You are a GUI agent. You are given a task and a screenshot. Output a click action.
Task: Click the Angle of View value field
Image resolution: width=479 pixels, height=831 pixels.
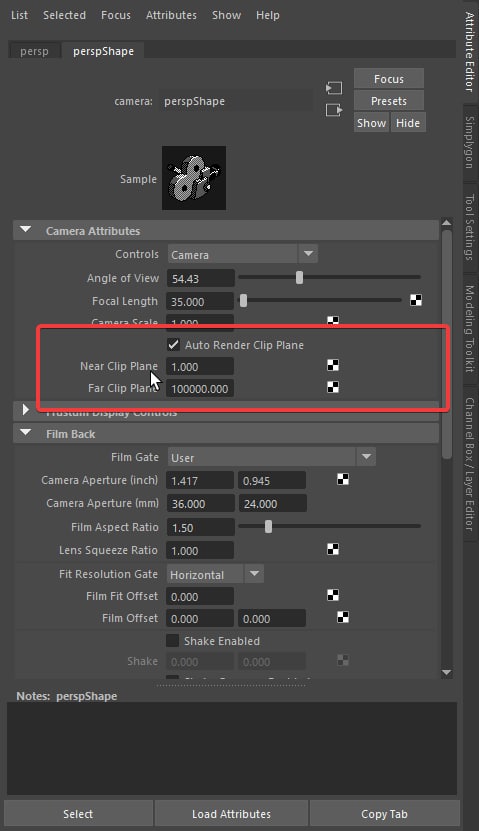(200, 278)
